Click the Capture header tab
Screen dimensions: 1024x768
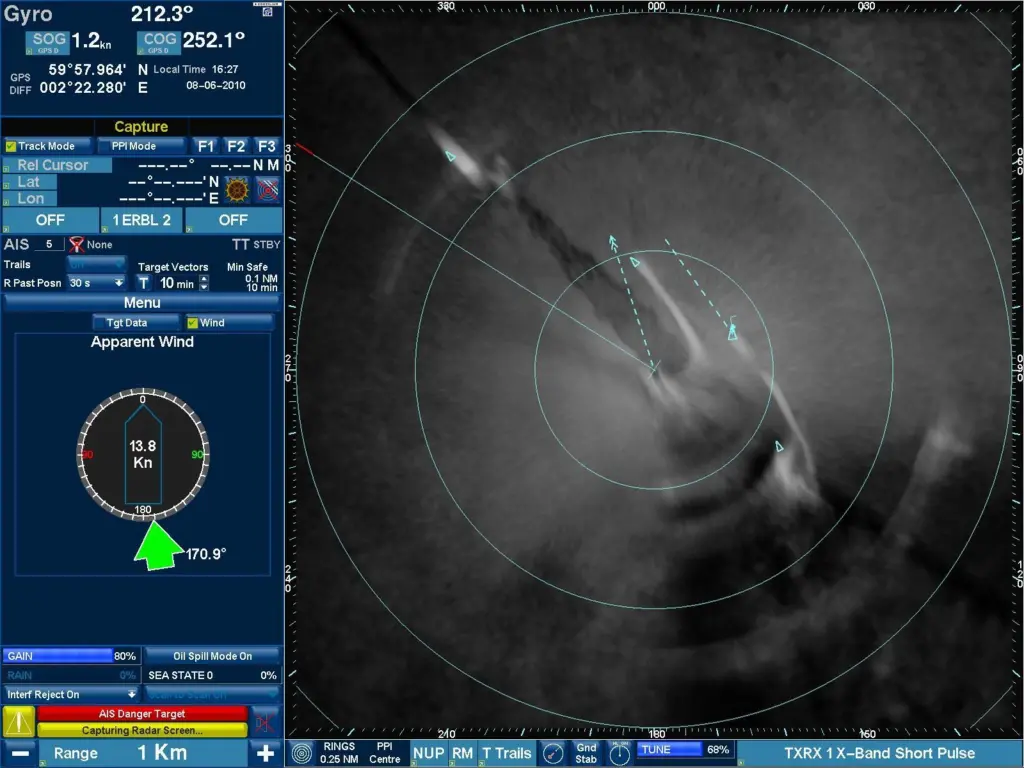(141, 127)
